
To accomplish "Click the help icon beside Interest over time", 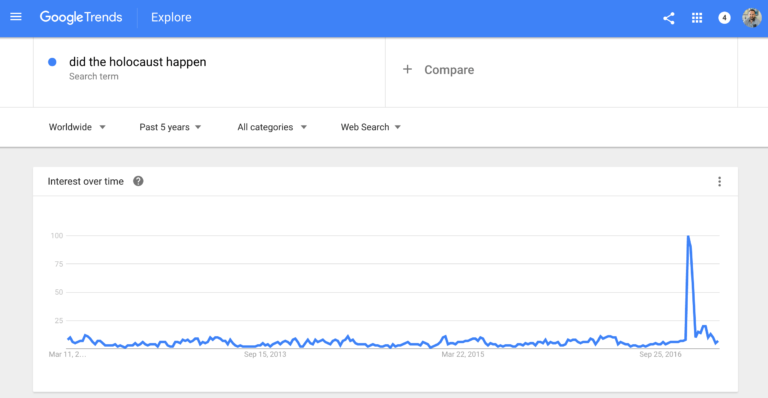I will (x=138, y=181).
